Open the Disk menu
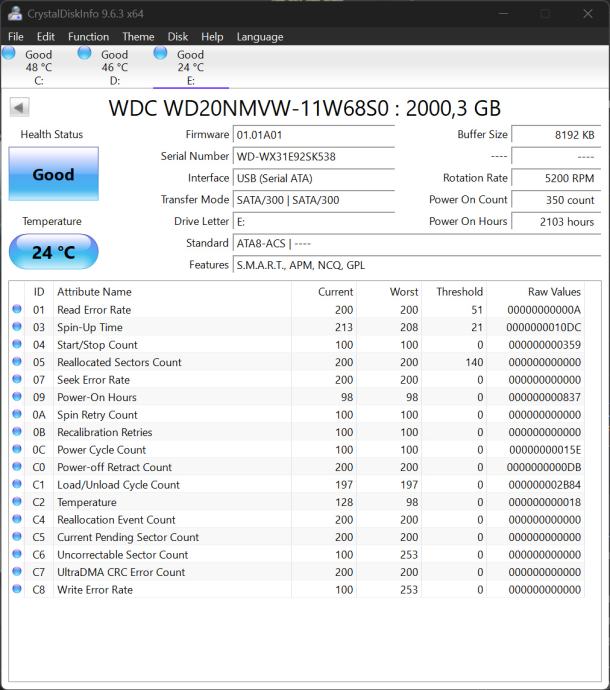Image resolution: width=610 pixels, height=690 pixels. (178, 37)
